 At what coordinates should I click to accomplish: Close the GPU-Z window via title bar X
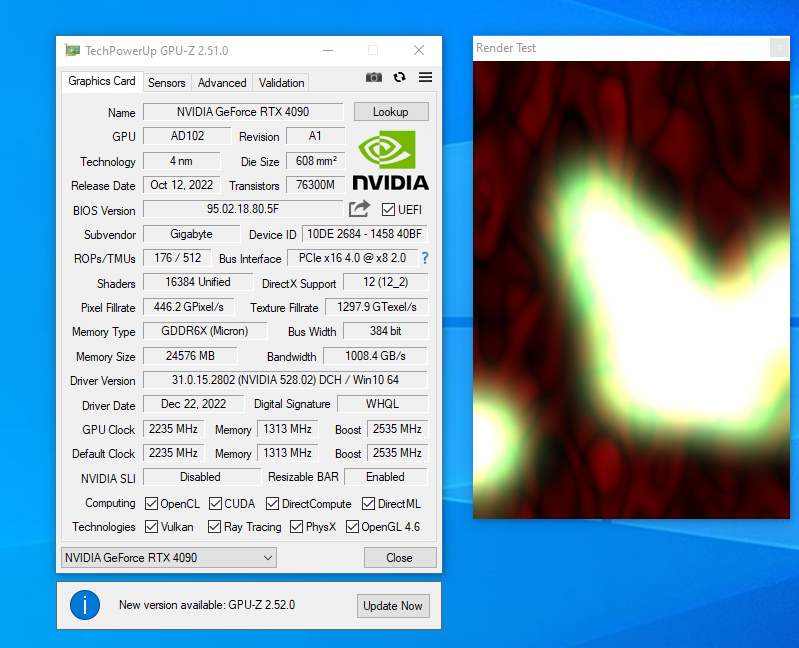click(419, 50)
